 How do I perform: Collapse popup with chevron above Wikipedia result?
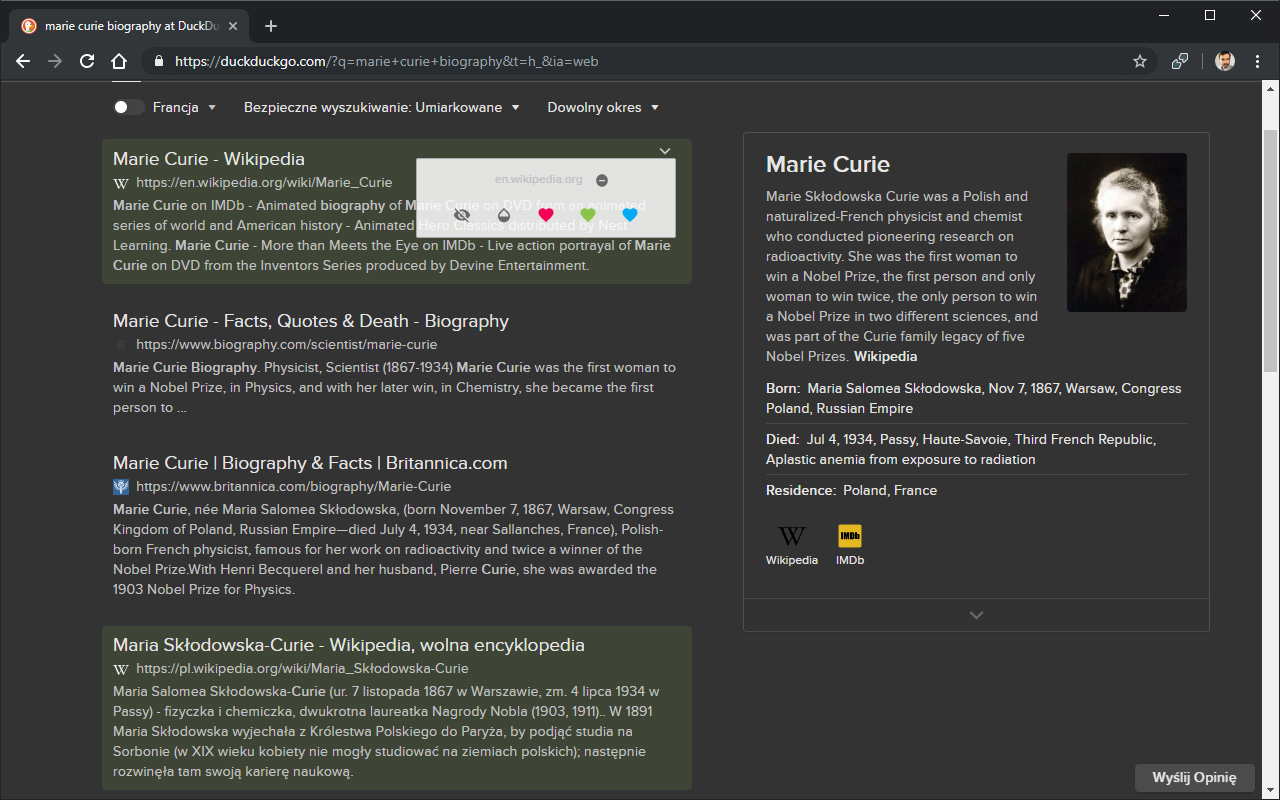click(665, 151)
